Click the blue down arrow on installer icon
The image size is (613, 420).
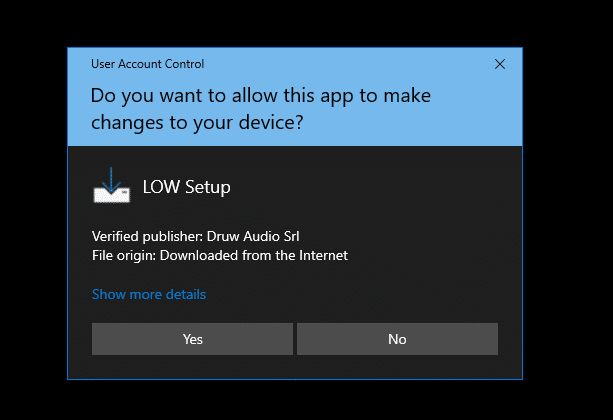click(112, 178)
